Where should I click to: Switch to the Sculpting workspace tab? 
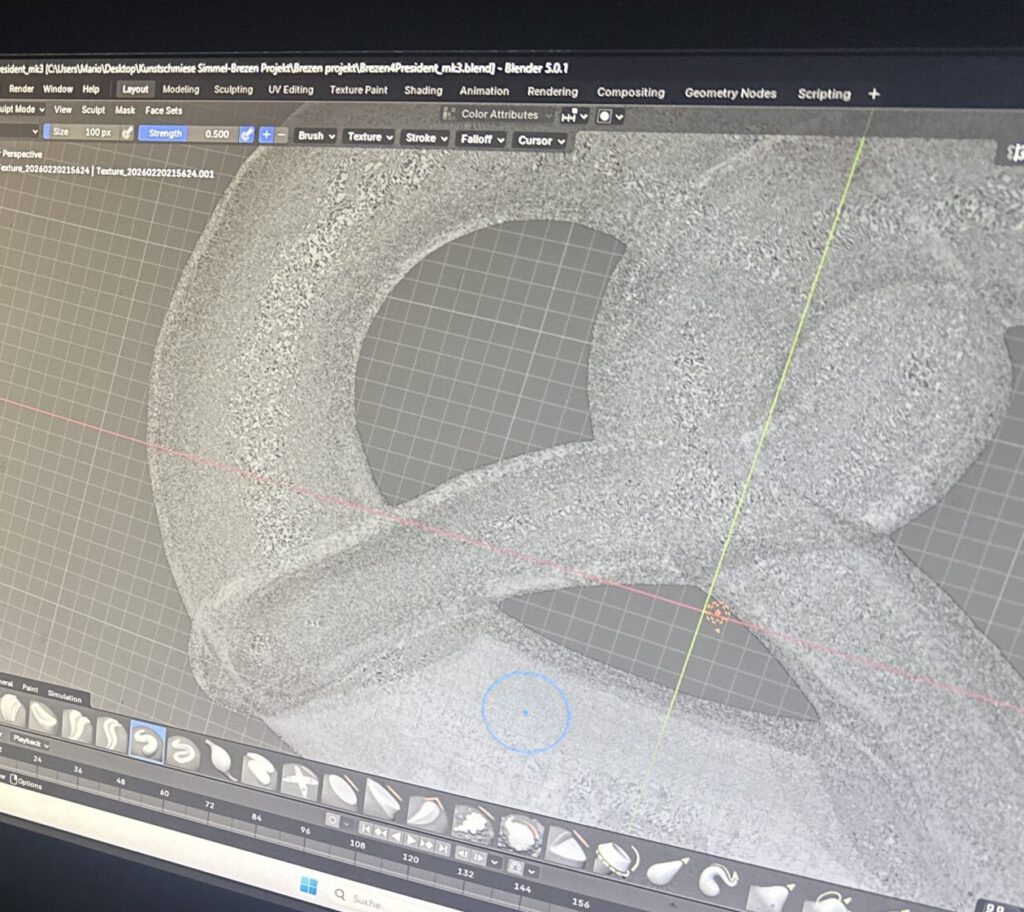[x=233, y=90]
